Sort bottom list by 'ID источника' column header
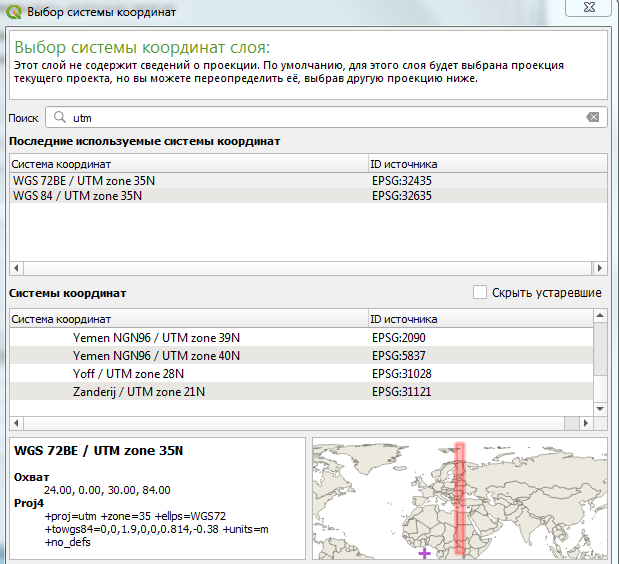Screen dimensions: 619x564 point(480,319)
